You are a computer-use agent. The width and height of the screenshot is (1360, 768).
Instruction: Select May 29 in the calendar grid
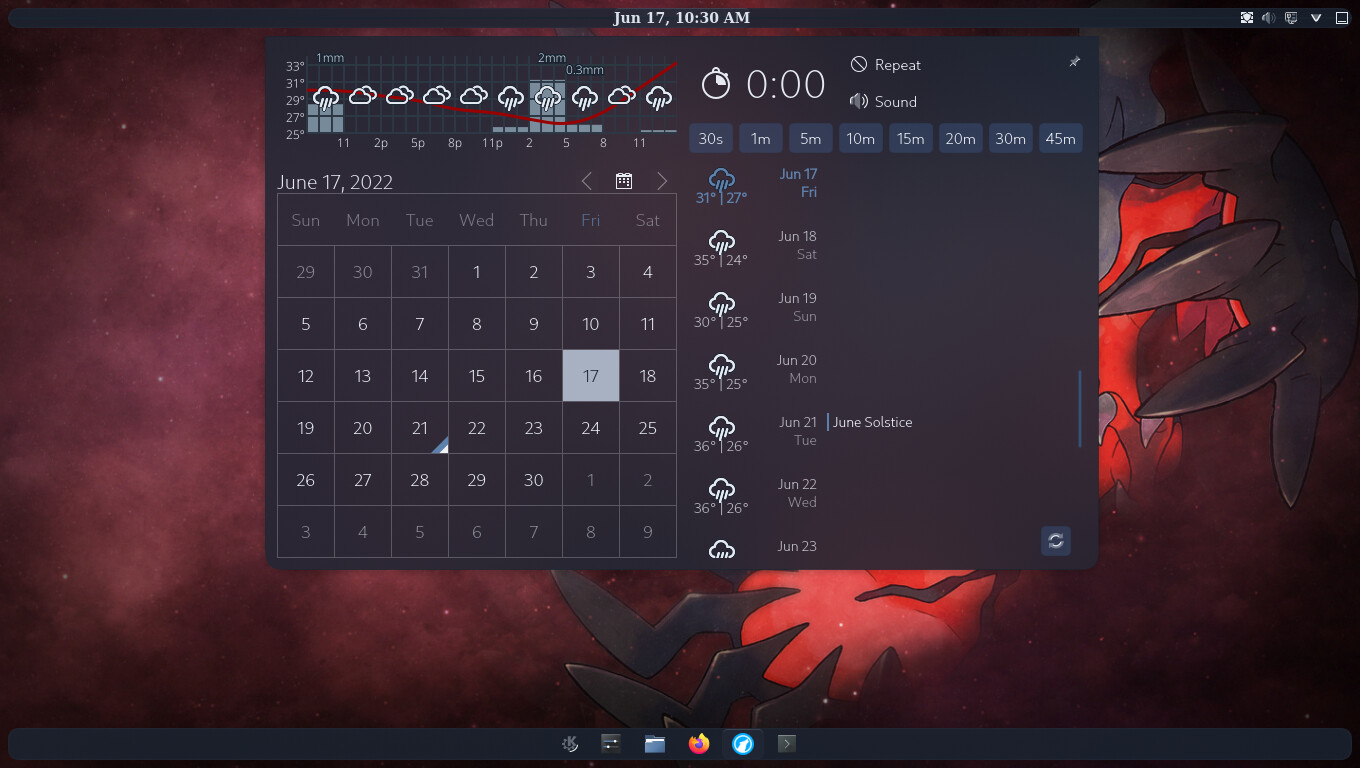(306, 272)
